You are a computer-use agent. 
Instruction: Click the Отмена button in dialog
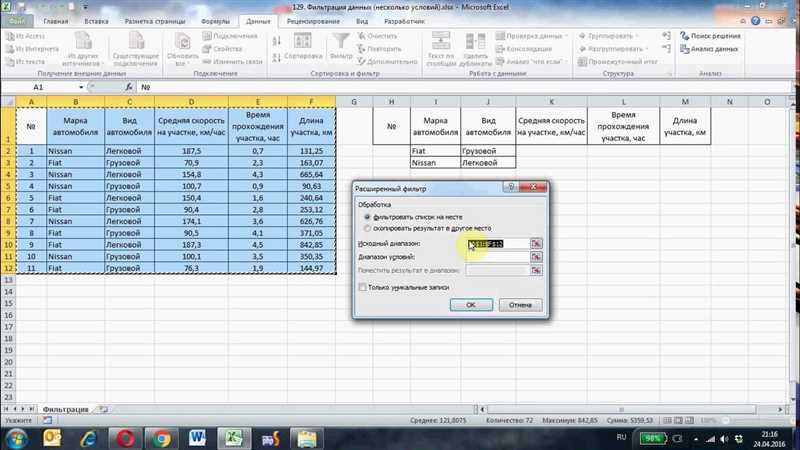tap(520, 305)
